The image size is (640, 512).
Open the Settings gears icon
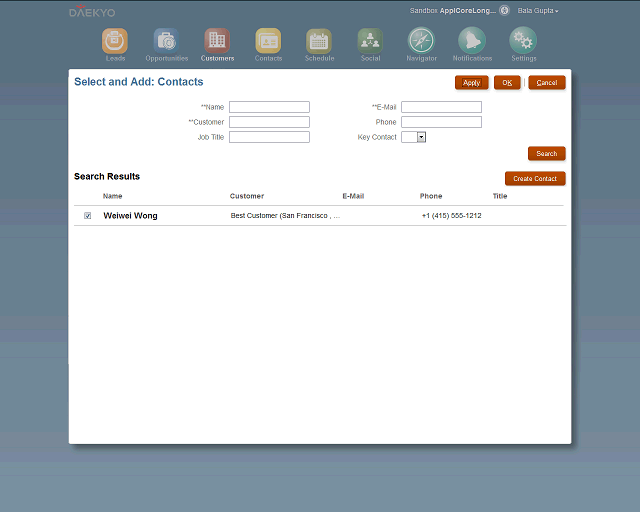[523, 40]
